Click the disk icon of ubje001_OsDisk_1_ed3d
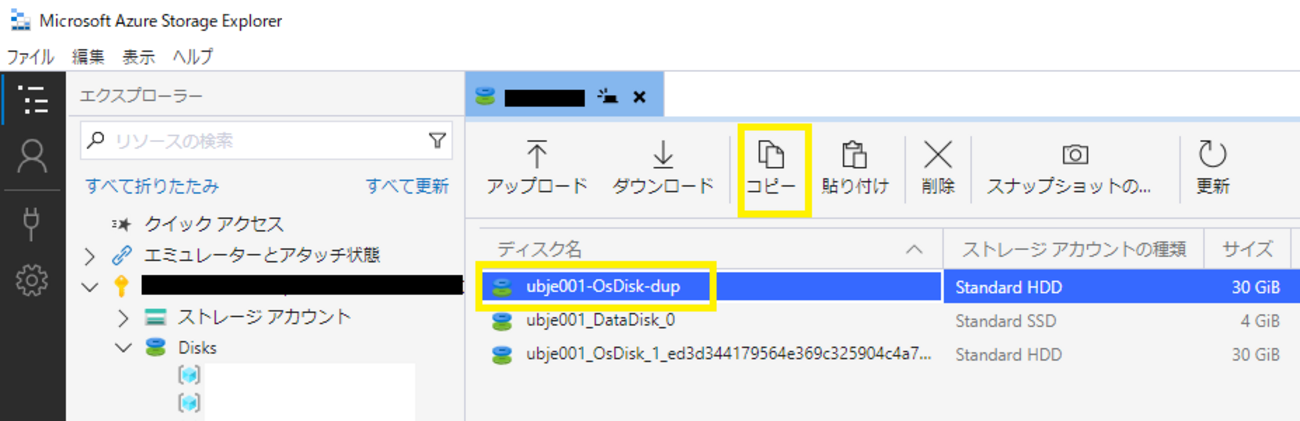The height and width of the screenshot is (421, 1300). [502, 354]
